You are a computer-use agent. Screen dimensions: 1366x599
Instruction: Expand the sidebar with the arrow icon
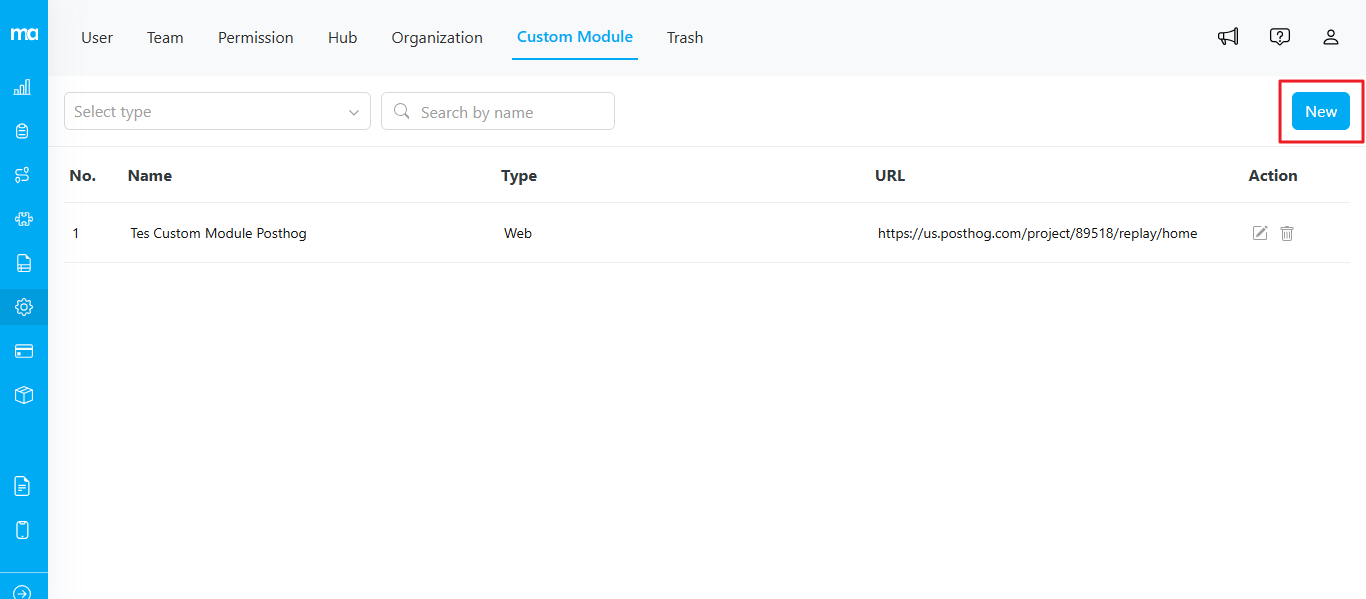click(x=23, y=591)
